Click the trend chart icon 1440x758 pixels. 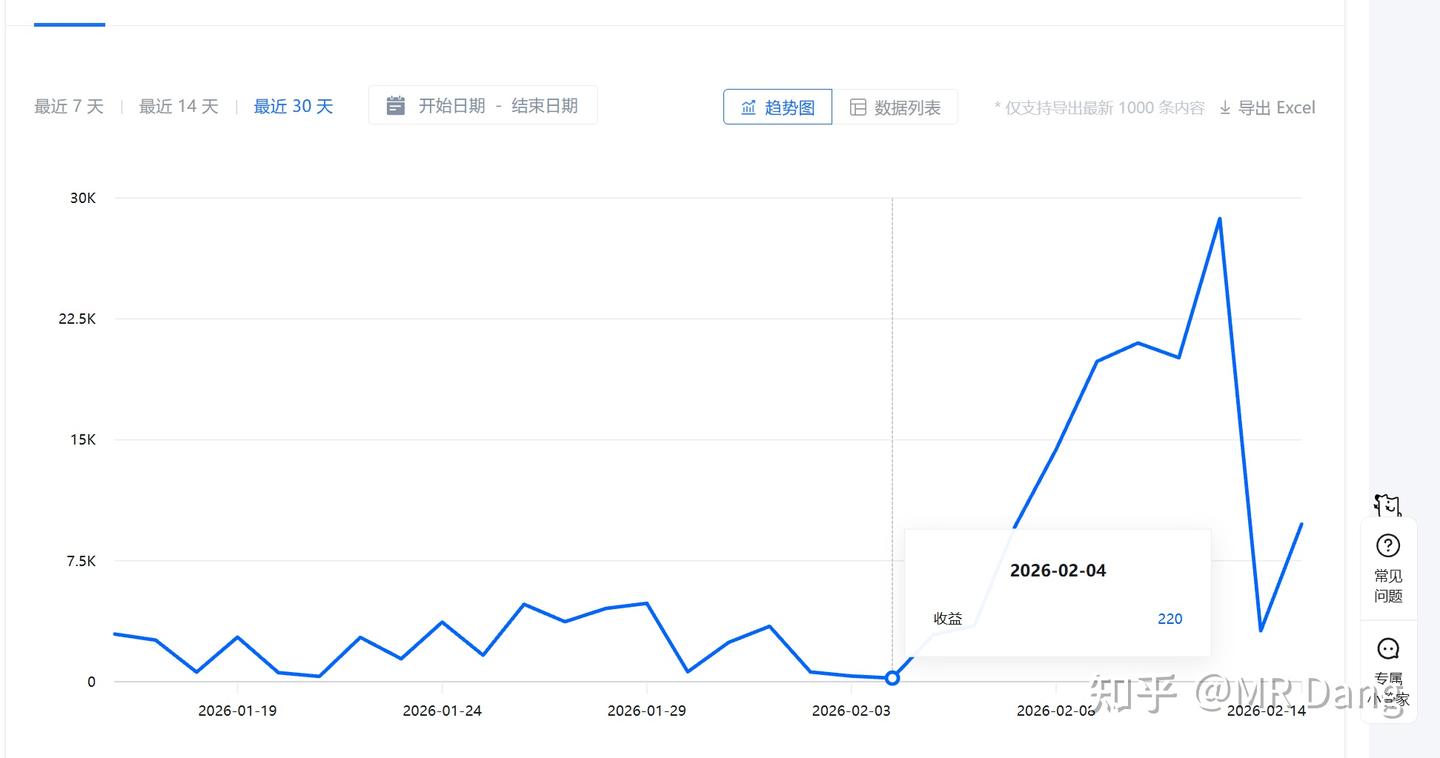tap(748, 107)
